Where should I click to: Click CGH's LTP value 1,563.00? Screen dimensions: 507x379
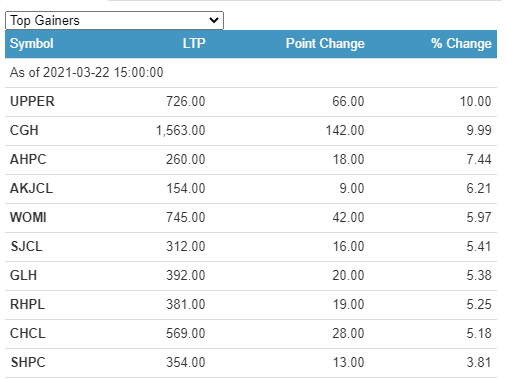(181, 130)
